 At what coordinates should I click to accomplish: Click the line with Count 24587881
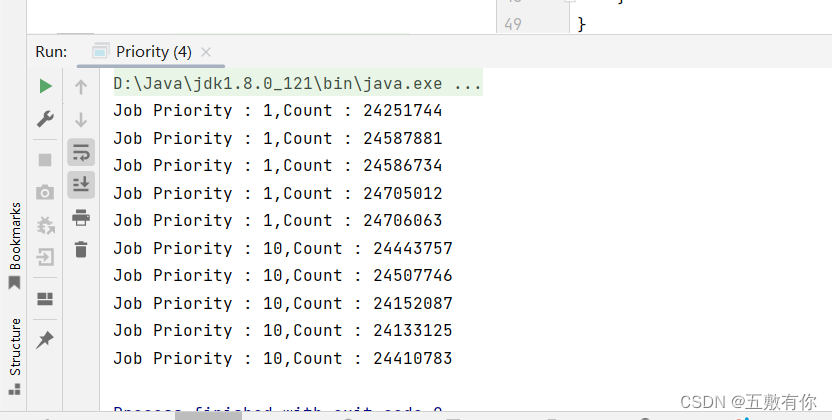pyautogui.click(x=278, y=138)
